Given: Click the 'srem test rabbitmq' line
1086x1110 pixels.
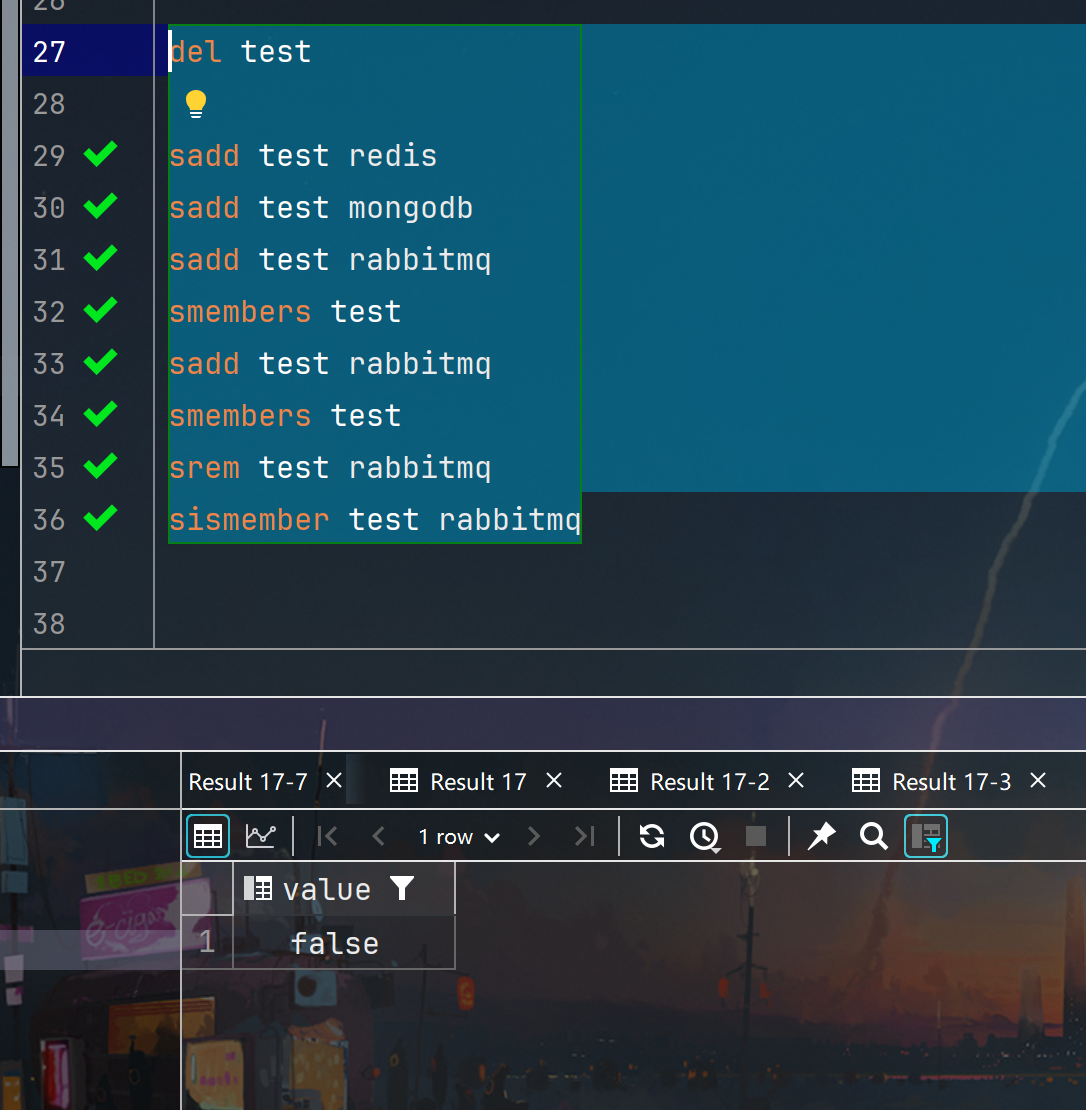Looking at the screenshot, I should 330,468.
